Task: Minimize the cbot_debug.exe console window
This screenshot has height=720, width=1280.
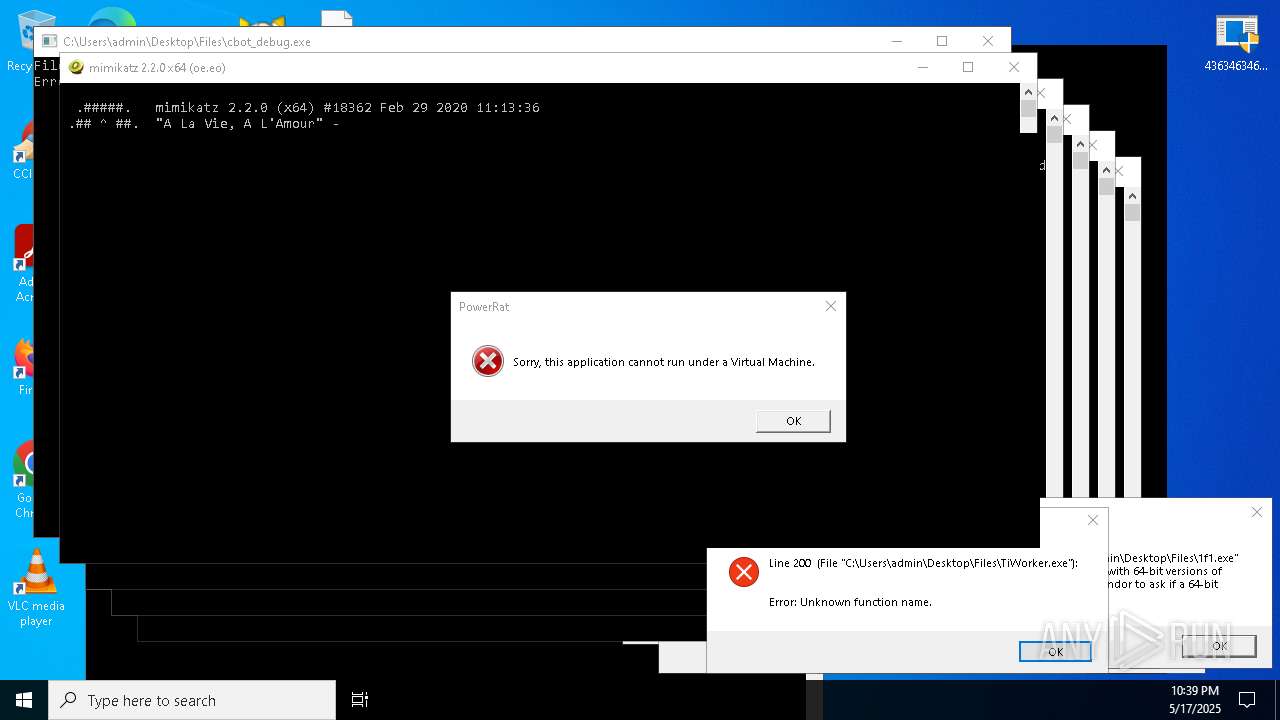Action: [896, 41]
